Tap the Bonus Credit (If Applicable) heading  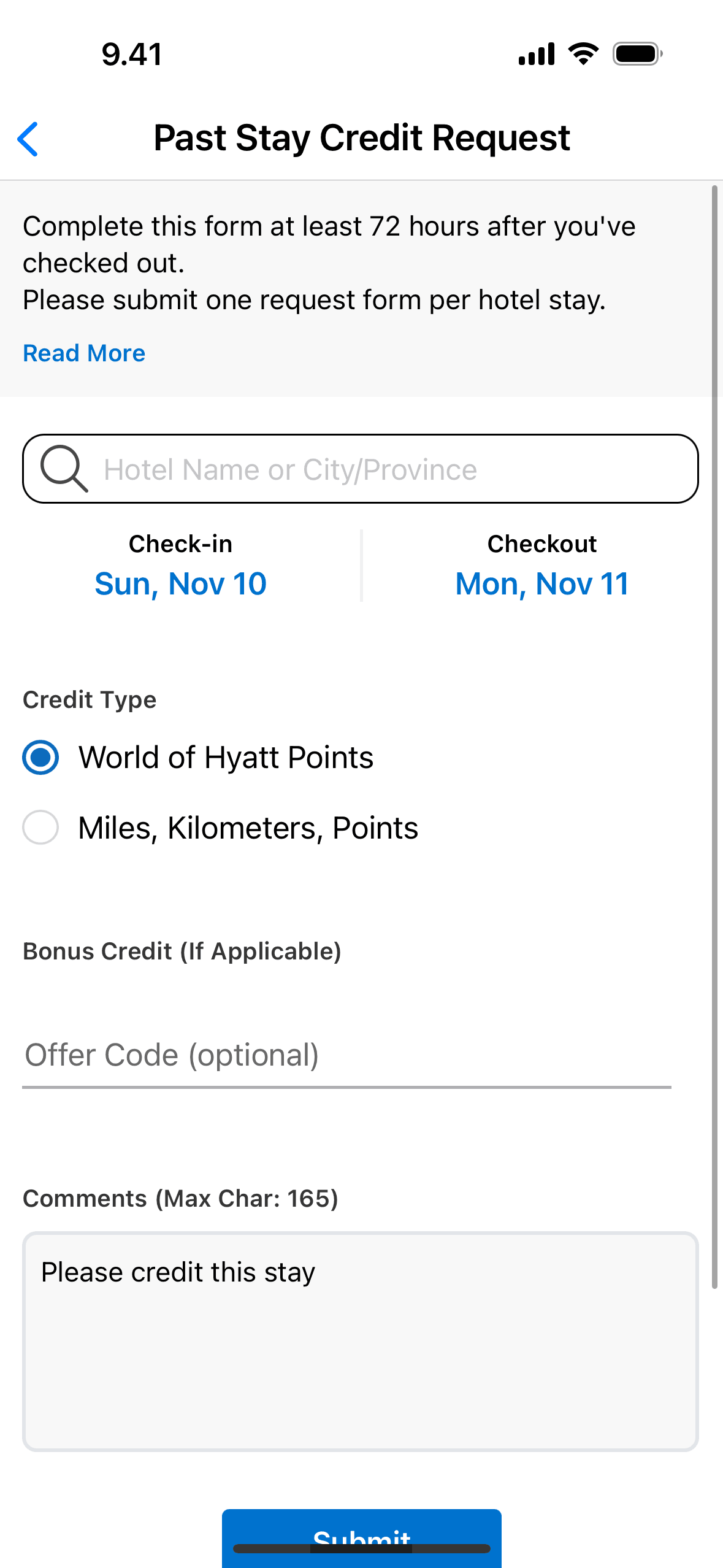[182, 951]
